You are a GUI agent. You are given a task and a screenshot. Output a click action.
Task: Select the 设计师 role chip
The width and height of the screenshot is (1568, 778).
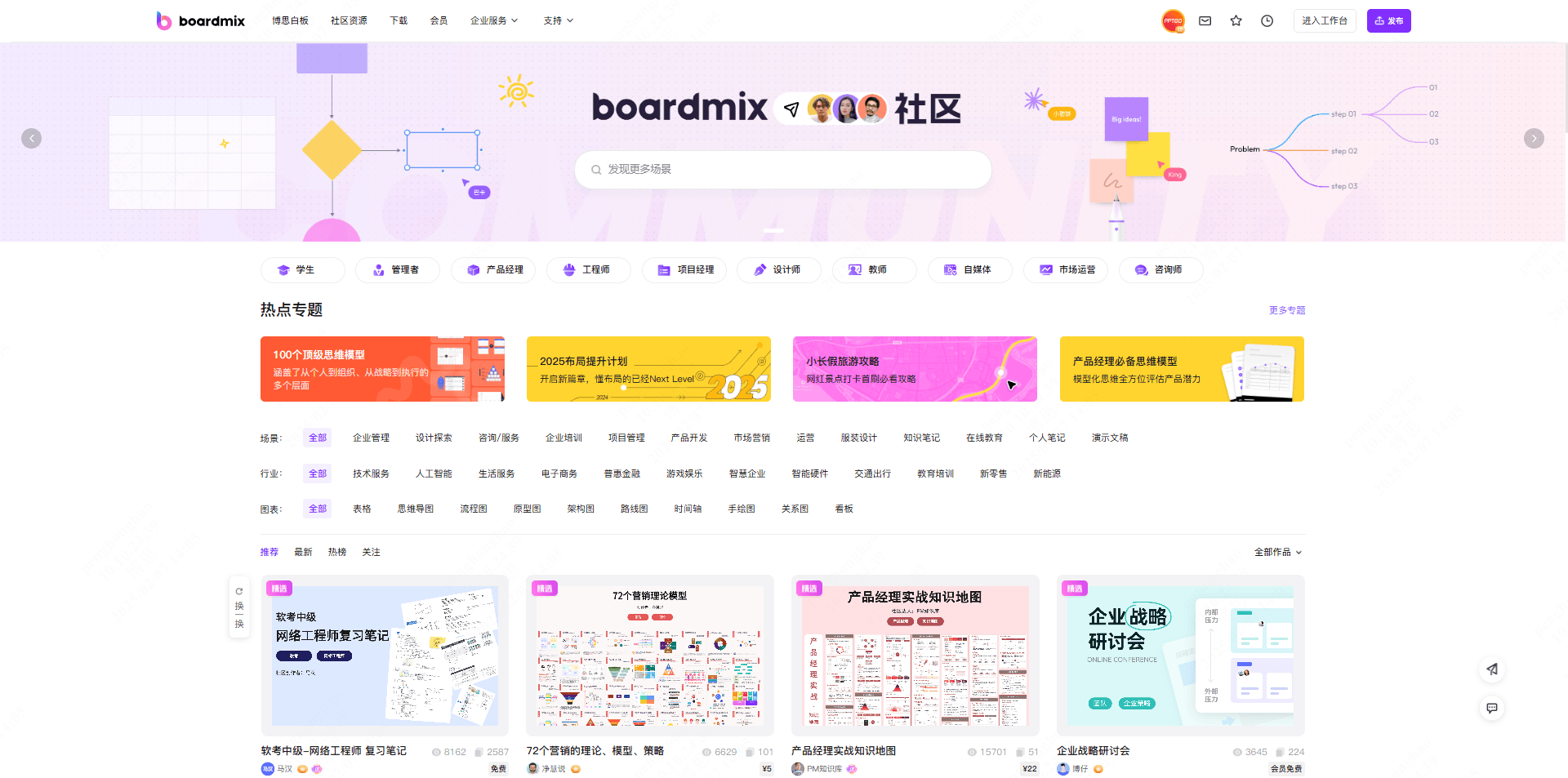click(x=778, y=269)
